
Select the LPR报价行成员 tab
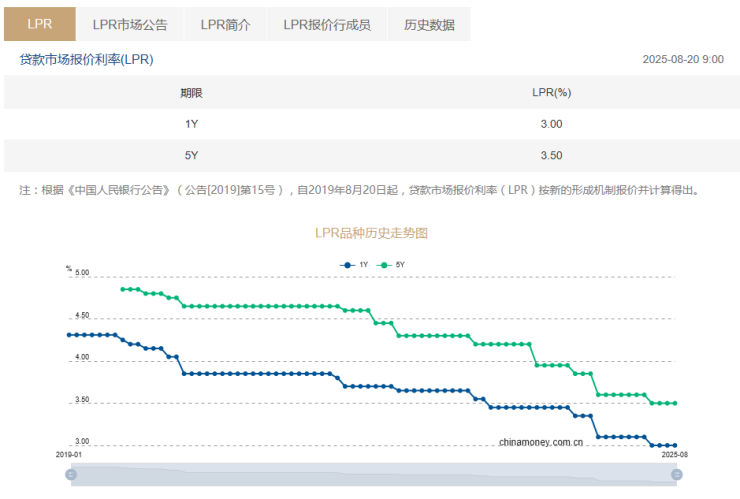[326, 24]
